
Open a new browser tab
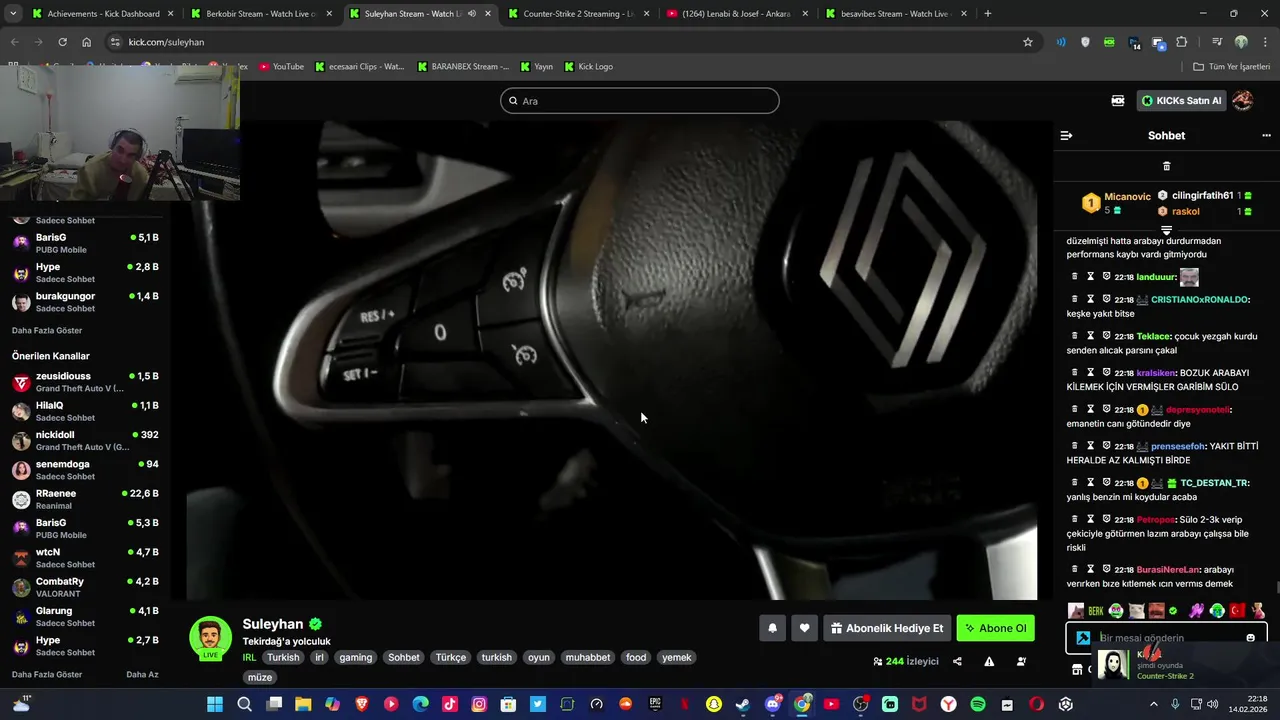pos(987,14)
